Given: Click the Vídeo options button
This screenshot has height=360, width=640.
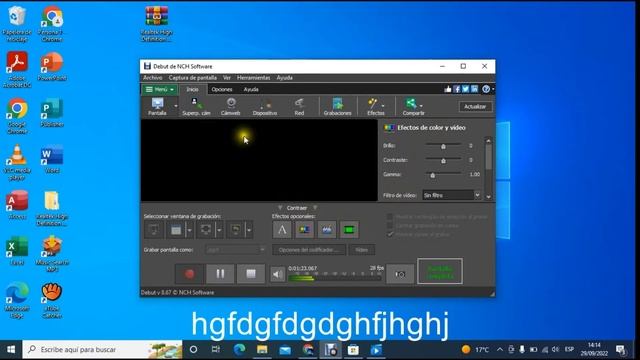Looking at the screenshot, I should point(361,250).
